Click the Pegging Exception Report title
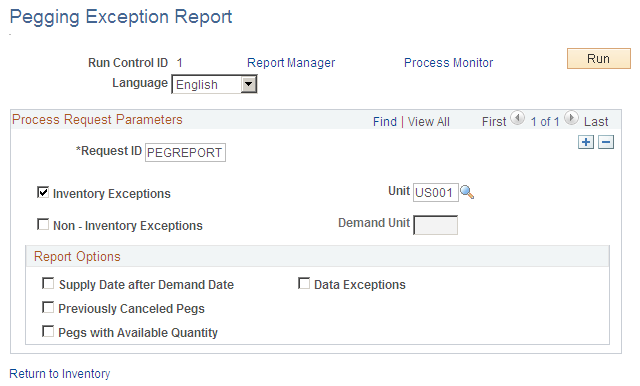The image size is (640, 386). (x=121, y=17)
